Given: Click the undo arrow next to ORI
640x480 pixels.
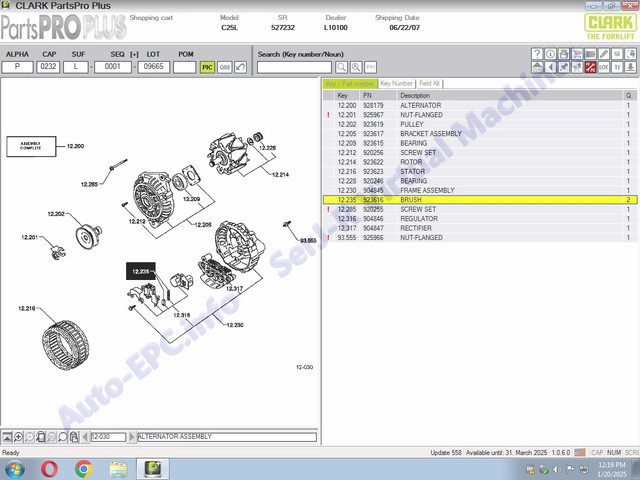Looking at the screenshot, I should click(240, 67).
